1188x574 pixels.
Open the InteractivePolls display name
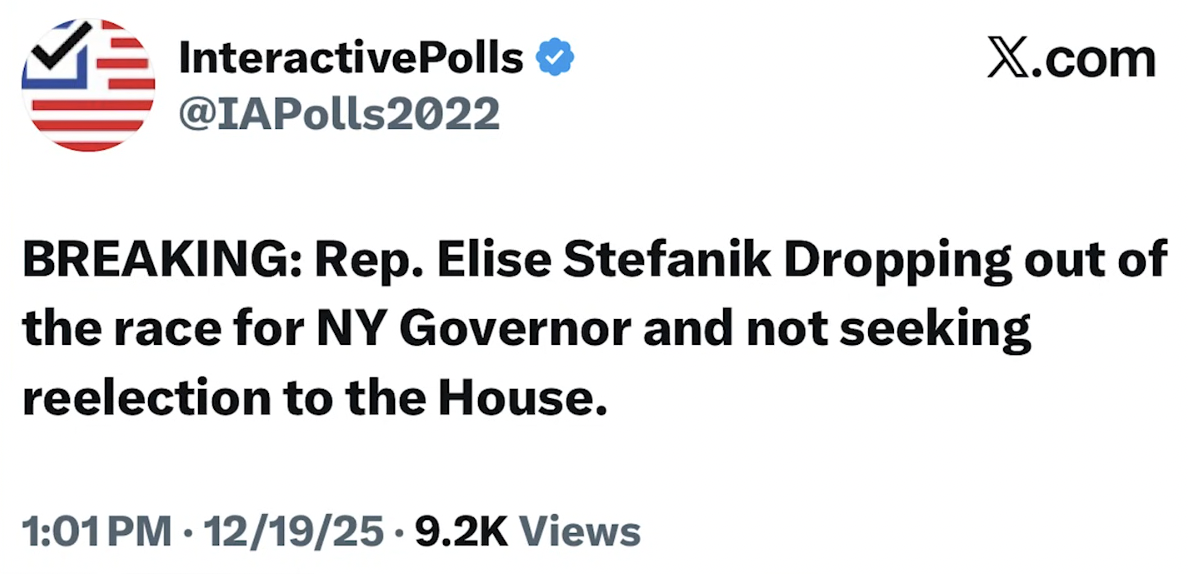pos(350,59)
